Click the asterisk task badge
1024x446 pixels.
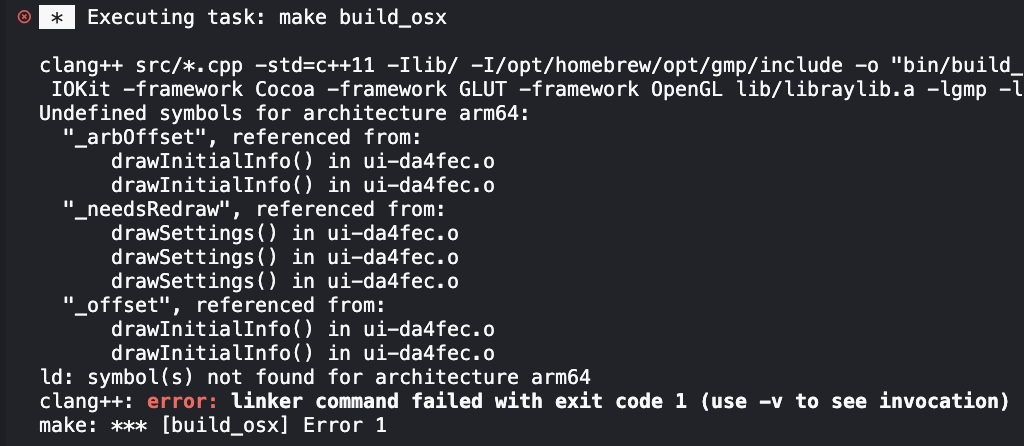click(x=57, y=18)
